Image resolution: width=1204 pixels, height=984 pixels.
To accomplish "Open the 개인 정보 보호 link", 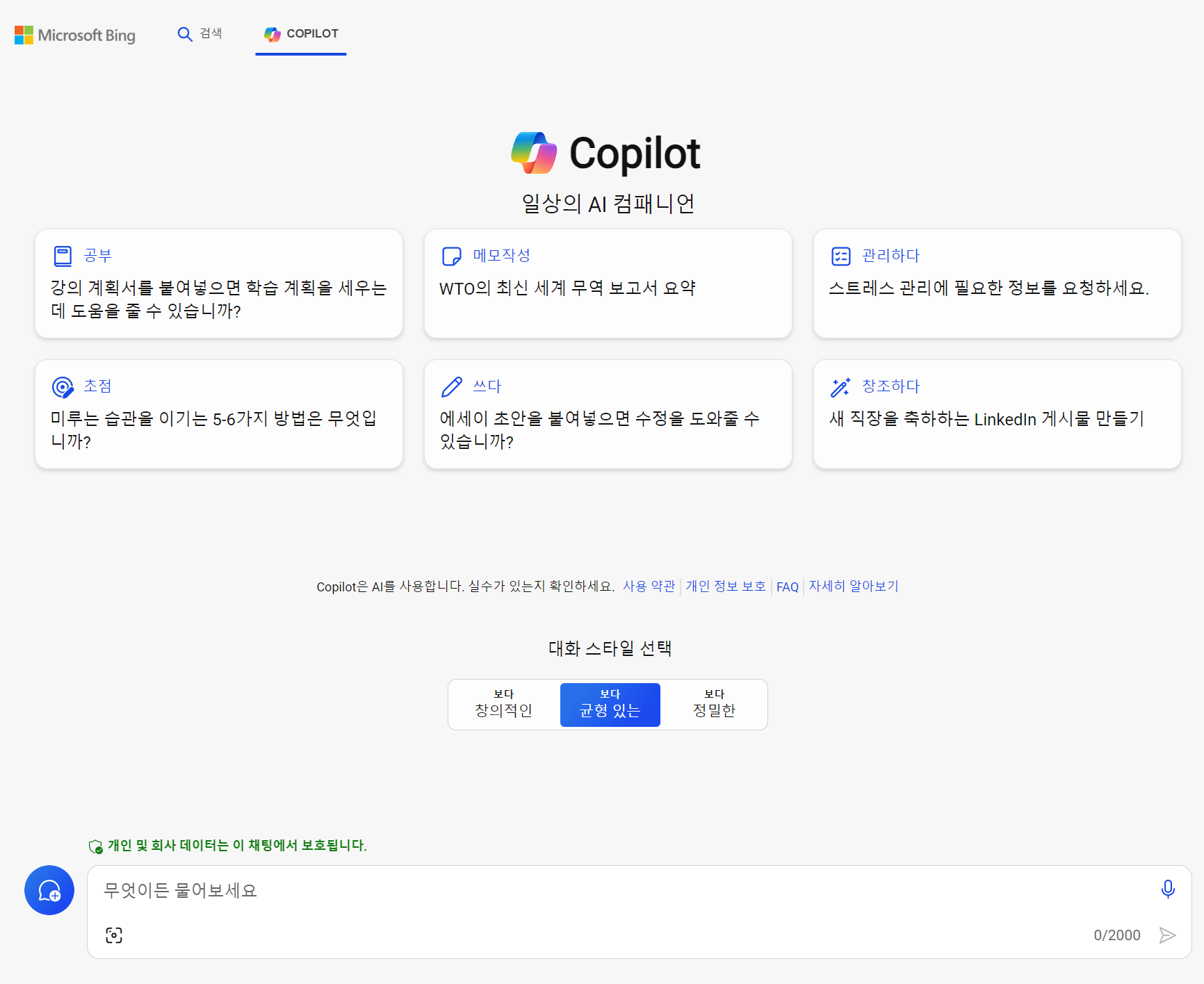I will tap(726, 587).
